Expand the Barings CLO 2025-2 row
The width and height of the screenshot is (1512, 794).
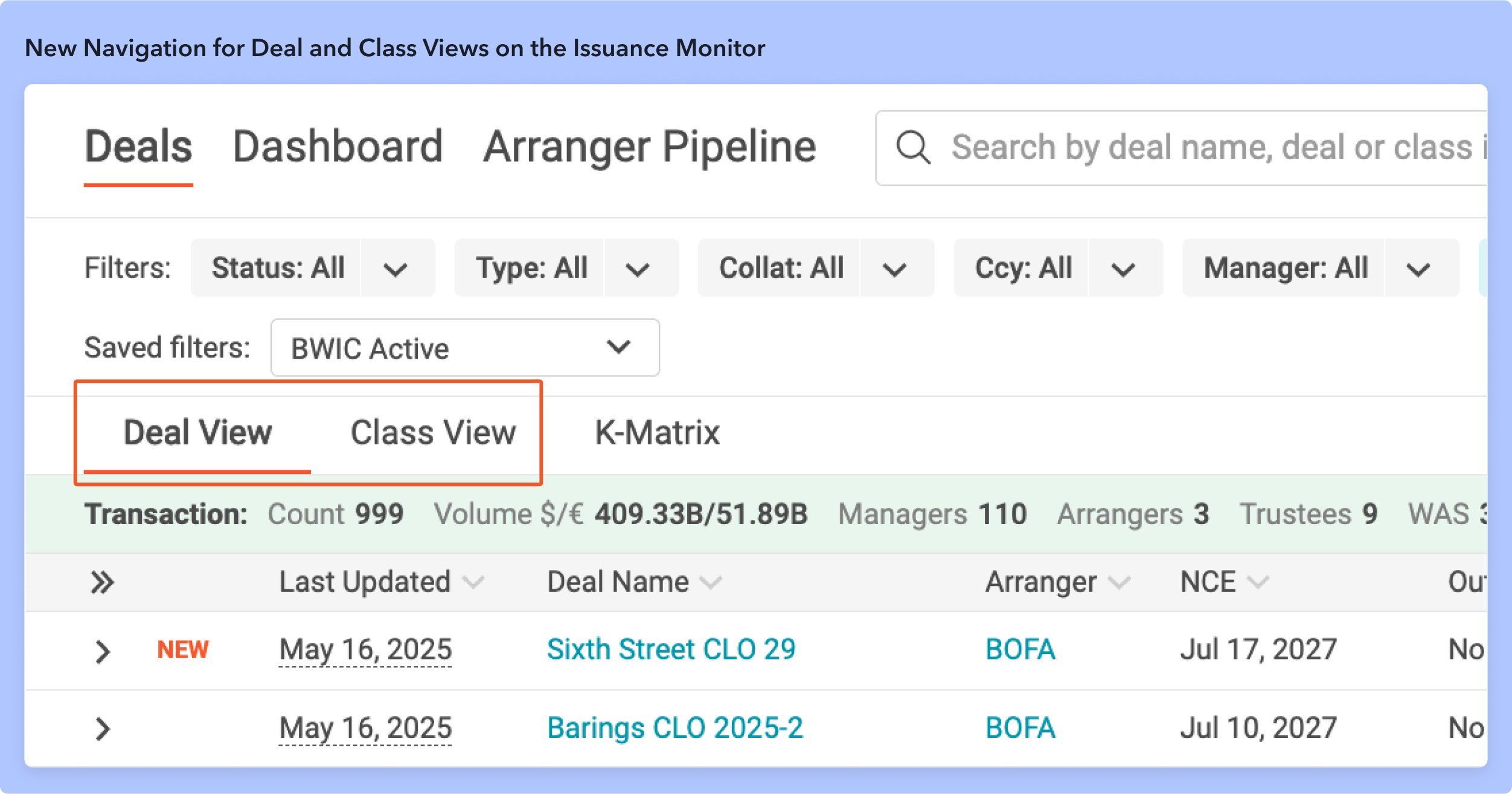click(103, 729)
